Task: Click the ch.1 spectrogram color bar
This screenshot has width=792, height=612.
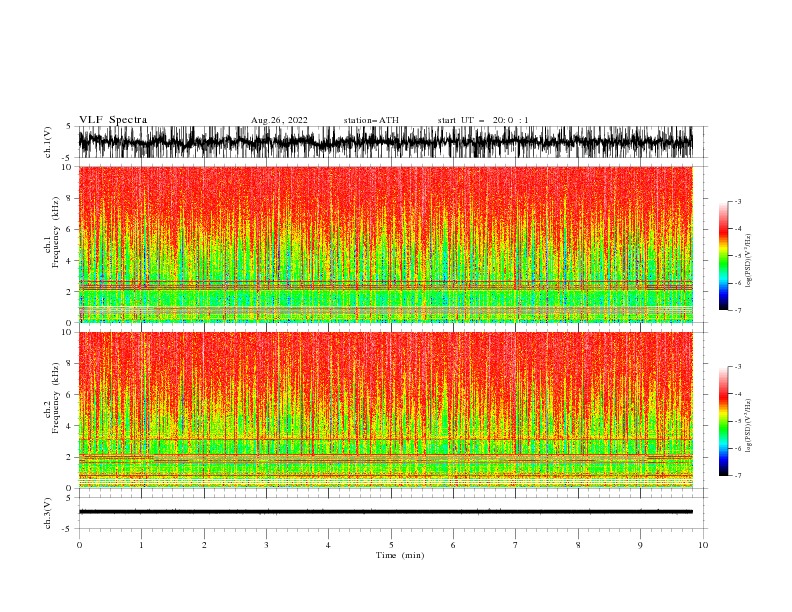Action: click(723, 256)
